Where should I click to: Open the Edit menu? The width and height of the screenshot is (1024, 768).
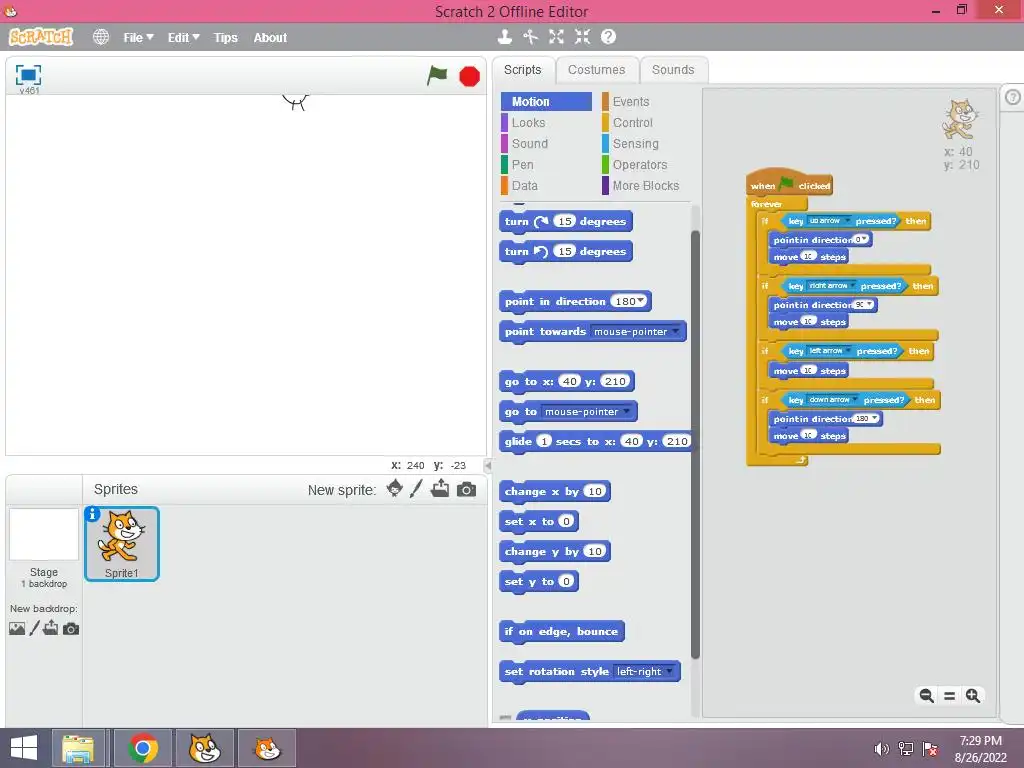click(x=183, y=38)
